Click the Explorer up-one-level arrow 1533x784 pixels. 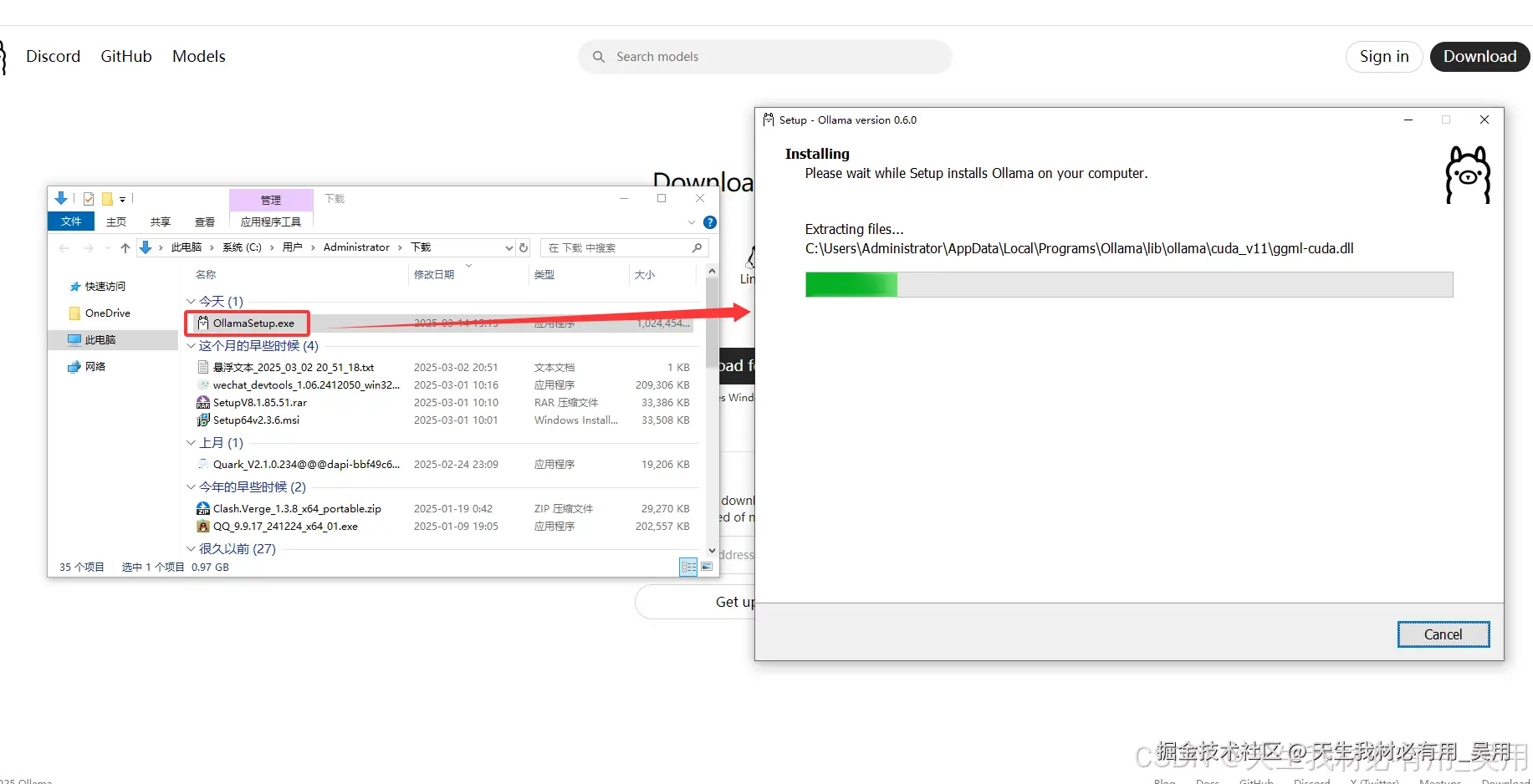tap(125, 247)
